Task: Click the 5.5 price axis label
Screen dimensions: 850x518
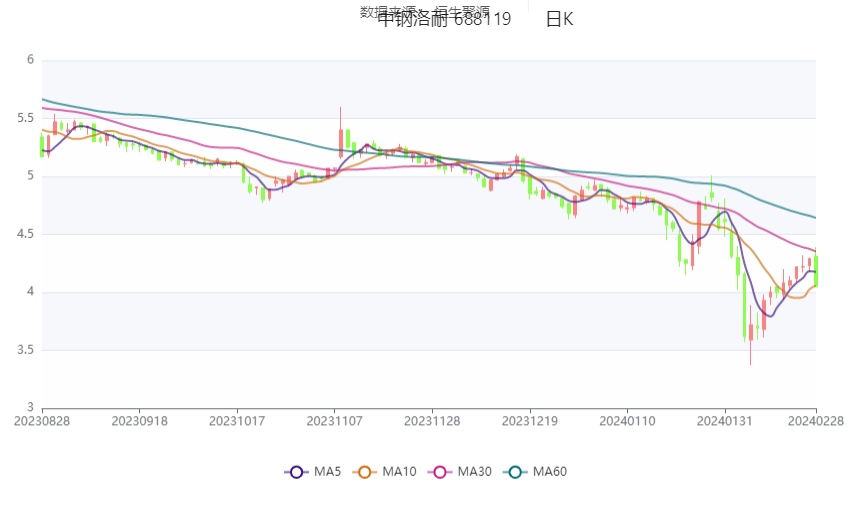Action: pos(25,118)
